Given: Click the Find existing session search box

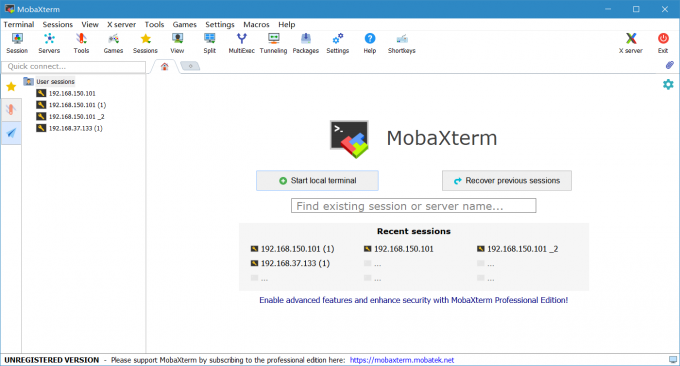Looking at the screenshot, I should click(x=414, y=206).
